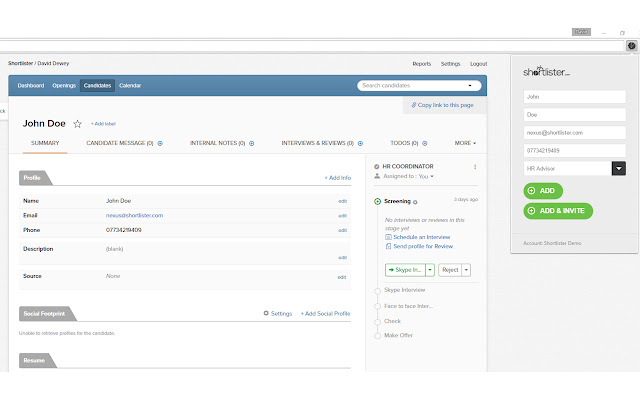Click the plus icon next to Todos

click(x=424, y=143)
